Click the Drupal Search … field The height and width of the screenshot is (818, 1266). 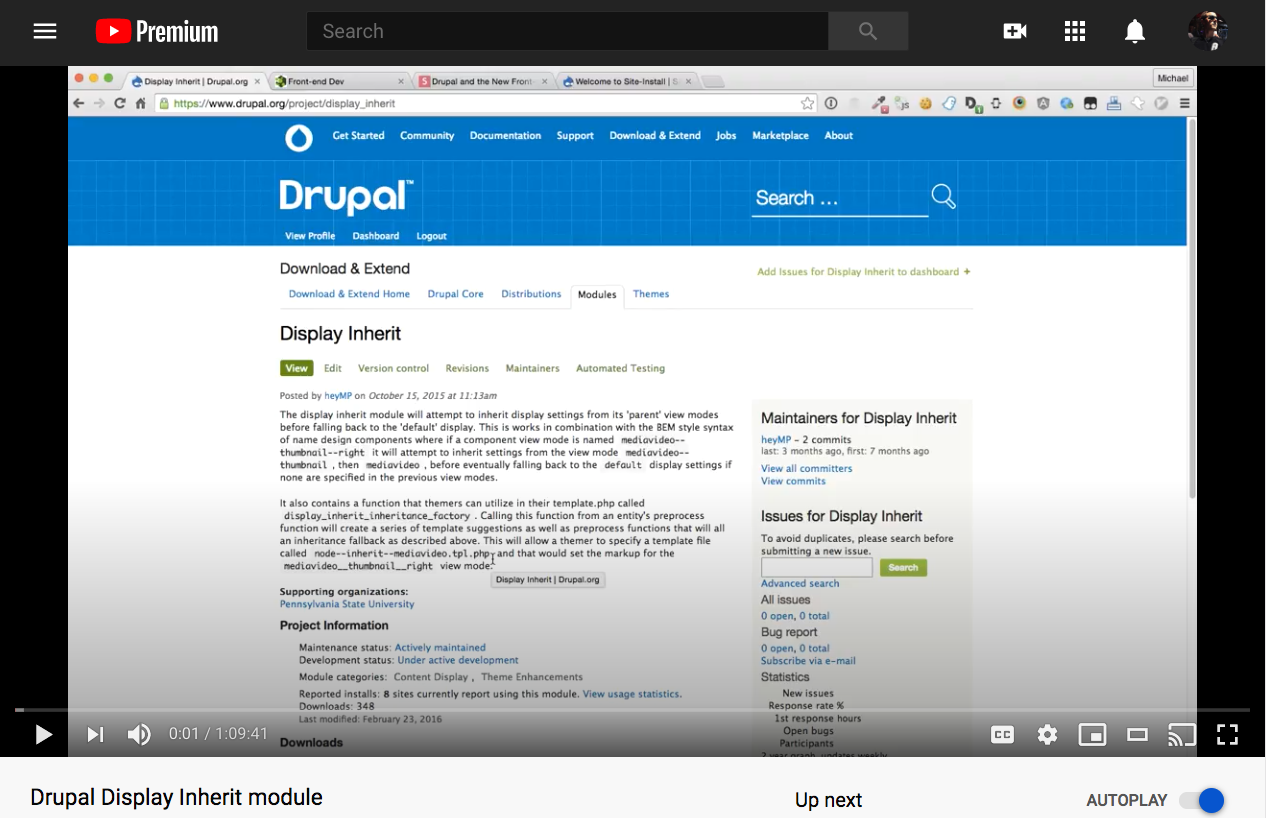840,198
